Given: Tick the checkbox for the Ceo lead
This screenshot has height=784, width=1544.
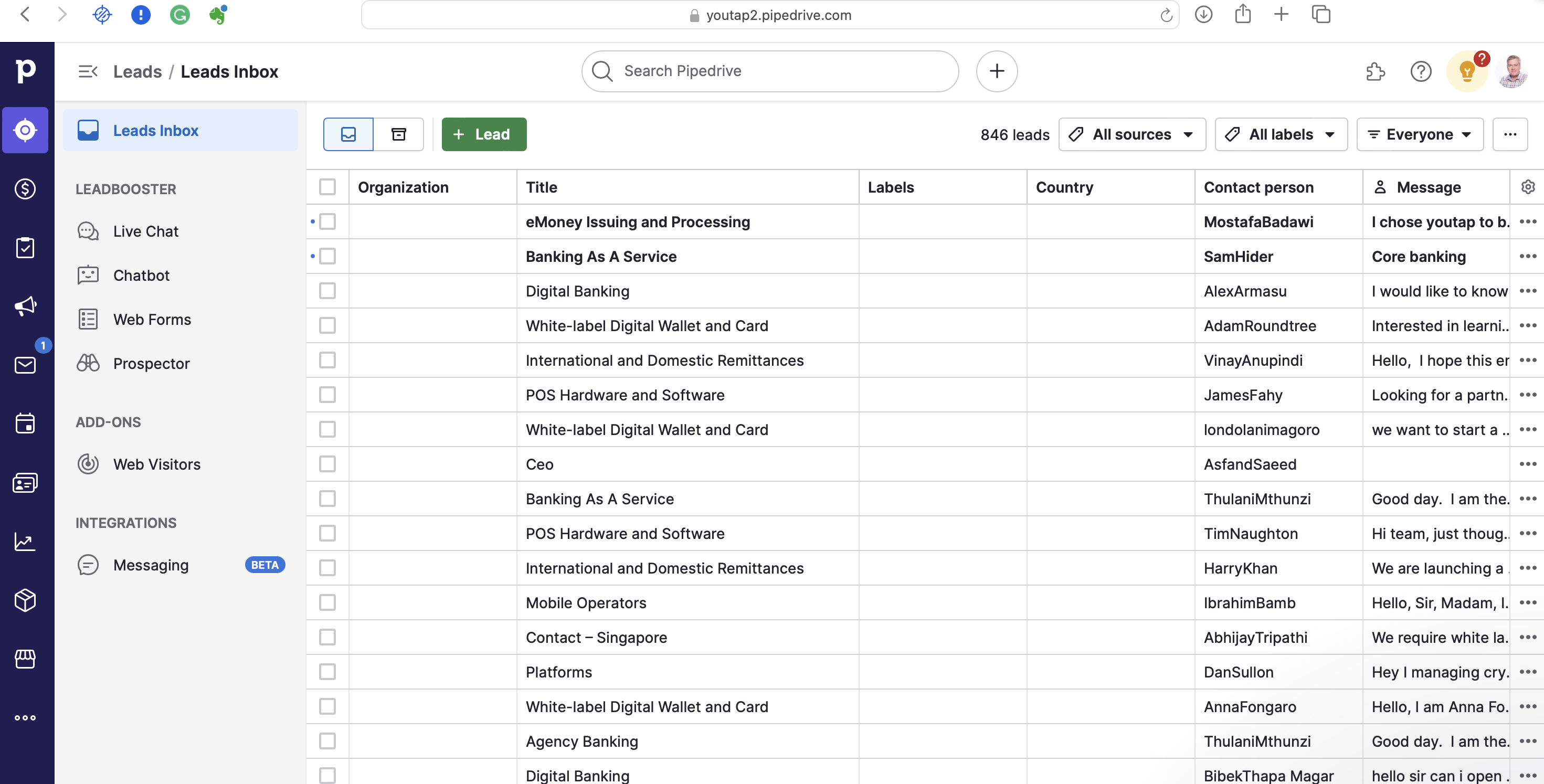Looking at the screenshot, I should click(x=327, y=464).
